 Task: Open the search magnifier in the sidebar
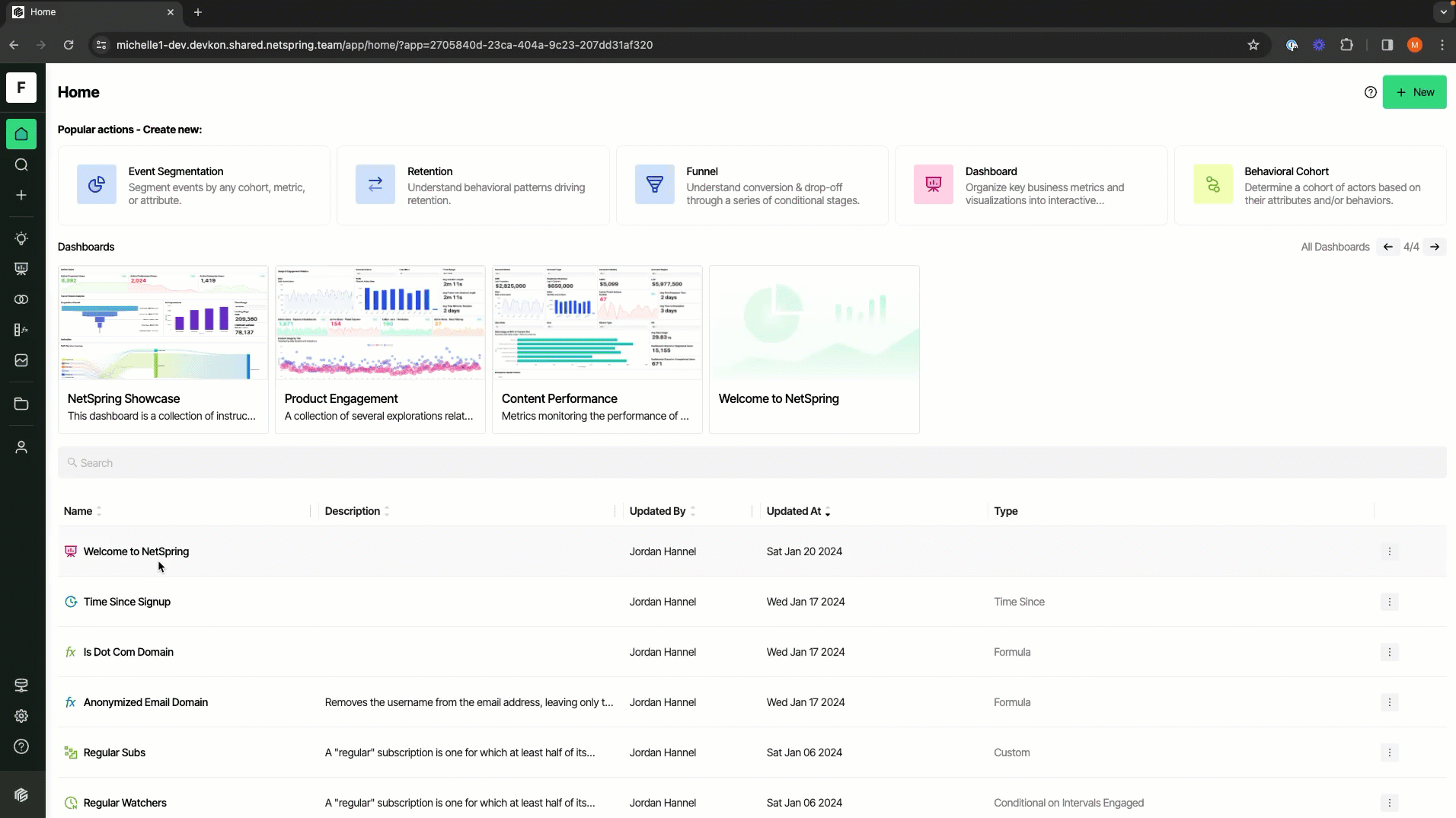(x=21, y=165)
